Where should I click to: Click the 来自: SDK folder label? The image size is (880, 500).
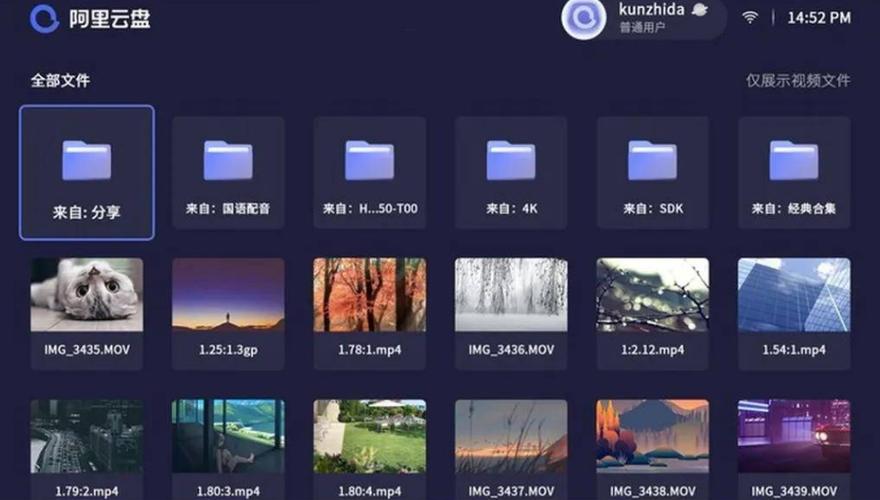coord(653,209)
